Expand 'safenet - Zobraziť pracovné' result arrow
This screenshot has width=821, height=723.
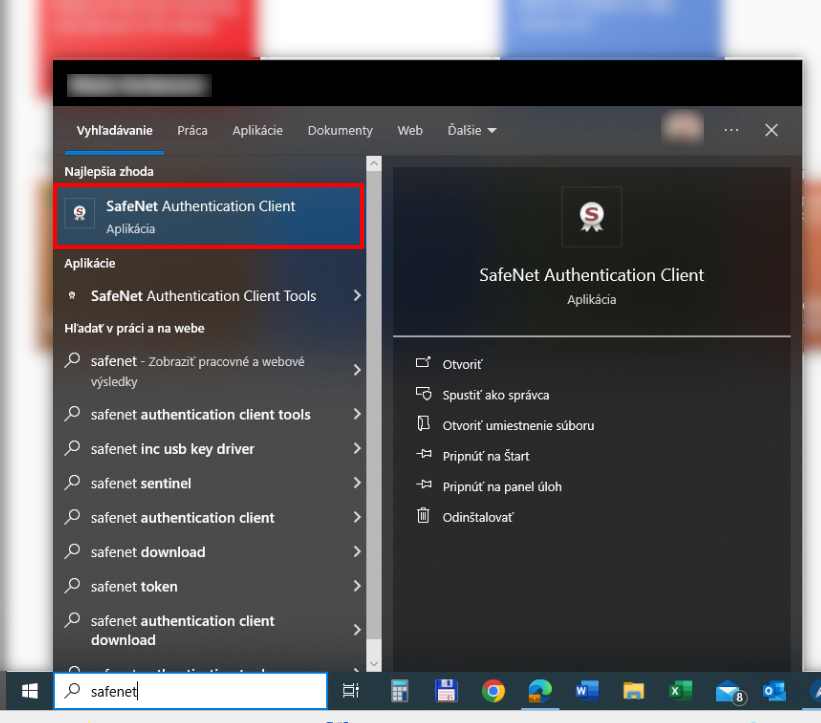click(x=357, y=370)
